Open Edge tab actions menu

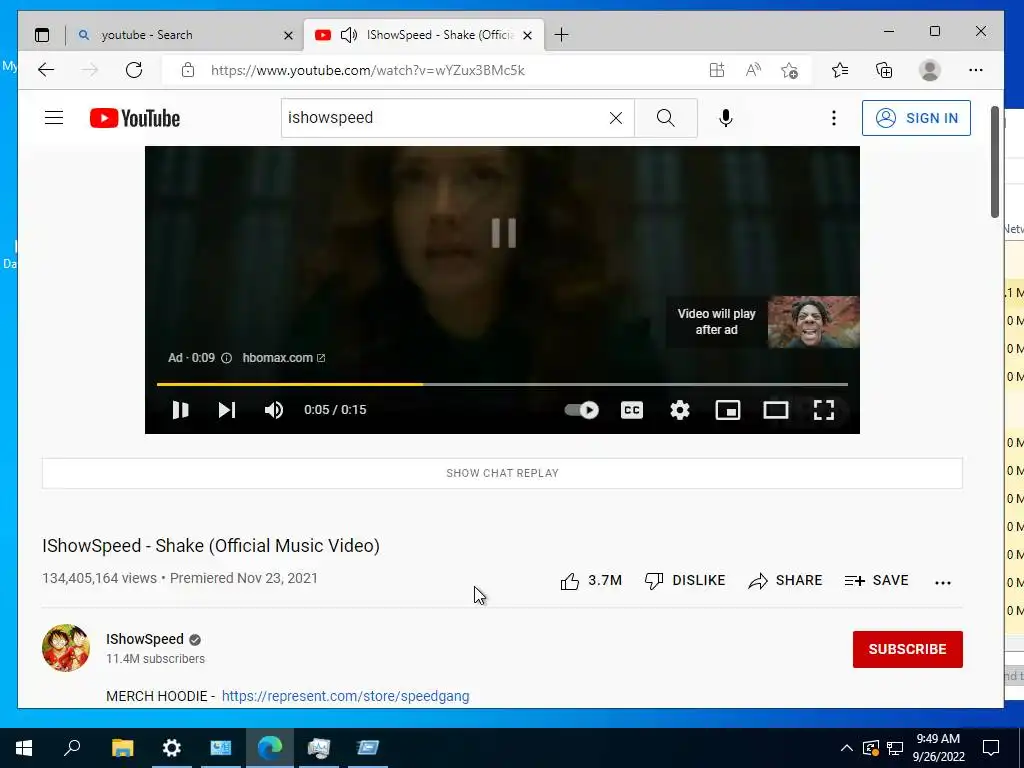point(42,35)
